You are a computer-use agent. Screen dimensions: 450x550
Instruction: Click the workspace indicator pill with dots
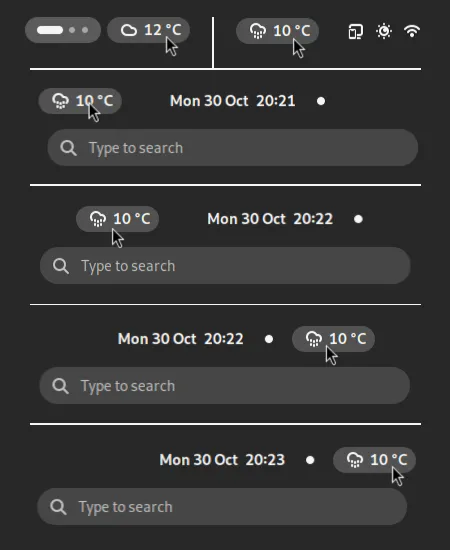63,30
